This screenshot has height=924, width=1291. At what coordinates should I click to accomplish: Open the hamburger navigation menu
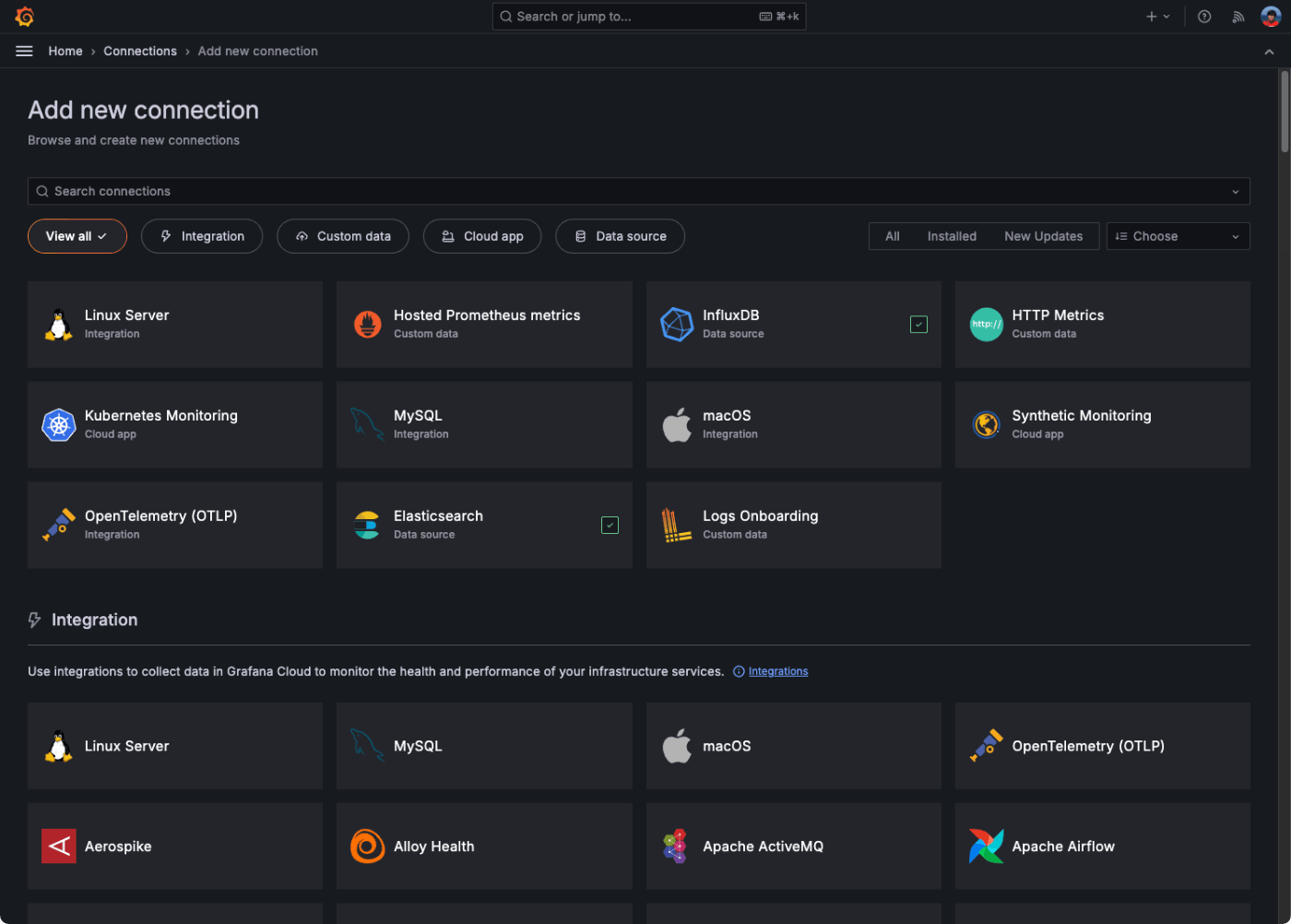pos(25,52)
